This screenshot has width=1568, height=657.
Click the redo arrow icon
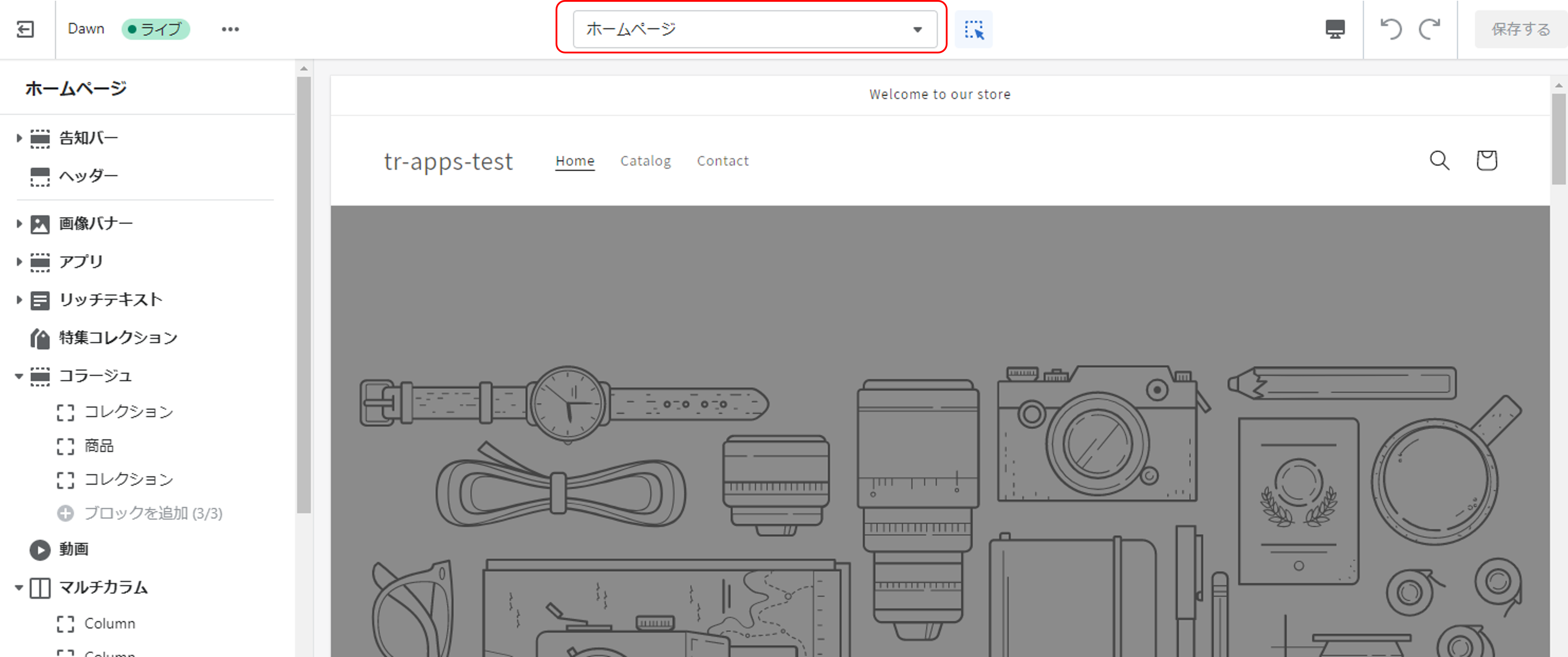(1429, 29)
